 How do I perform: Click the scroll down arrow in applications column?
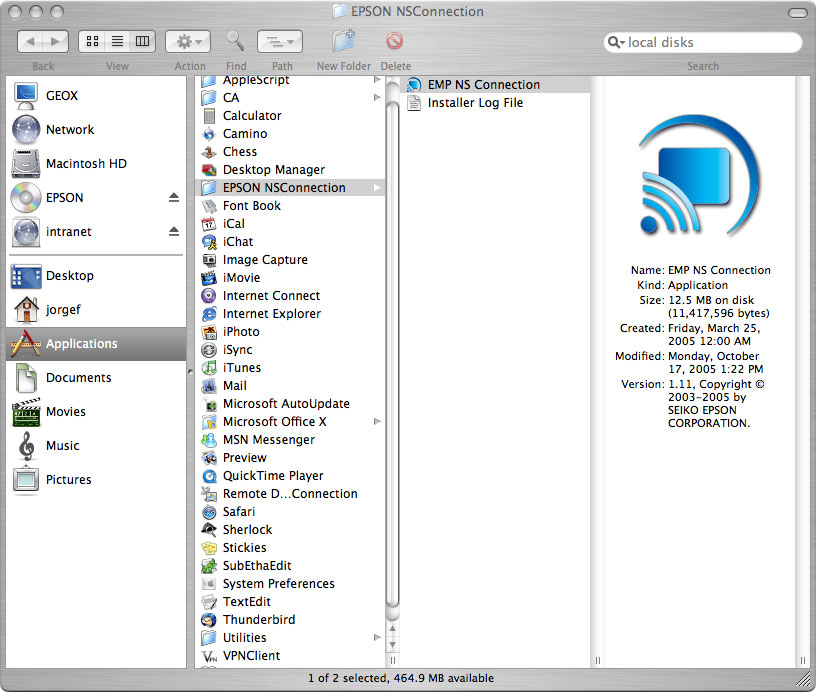click(x=393, y=645)
